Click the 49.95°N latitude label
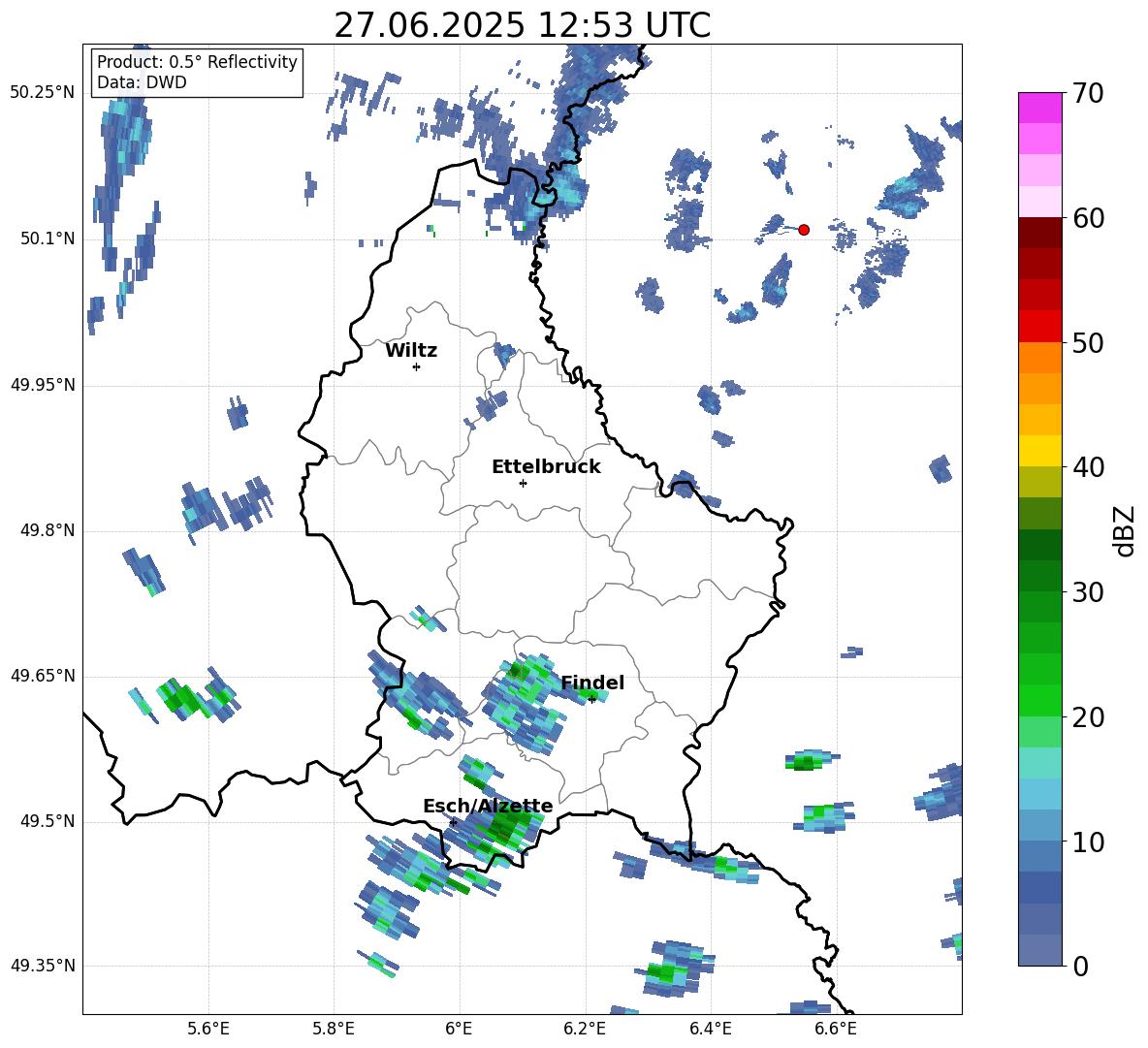Viewport: 1148px width, 1048px height. [43, 384]
